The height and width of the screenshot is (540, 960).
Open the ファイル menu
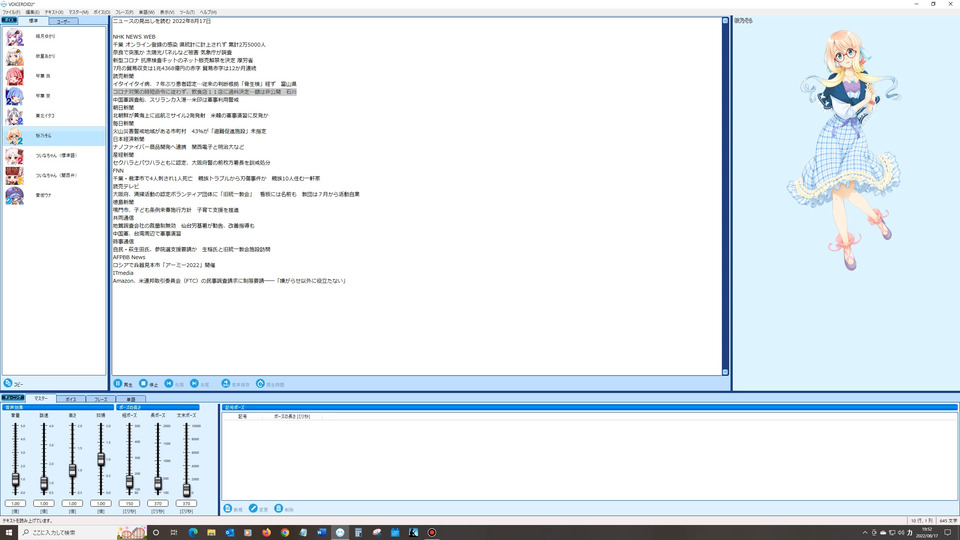pos(11,12)
